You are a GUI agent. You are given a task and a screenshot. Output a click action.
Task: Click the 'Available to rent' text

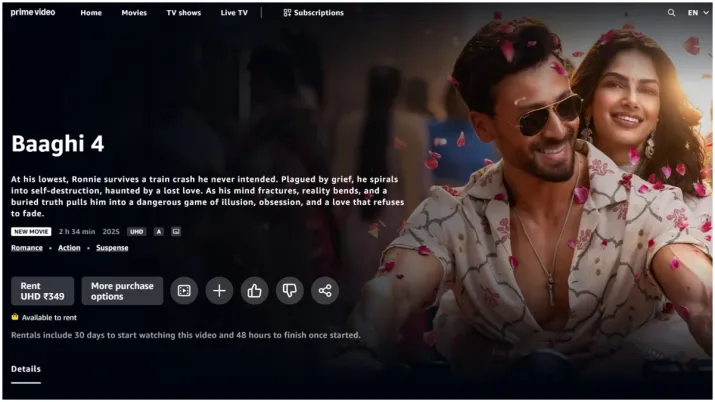[x=49, y=317]
